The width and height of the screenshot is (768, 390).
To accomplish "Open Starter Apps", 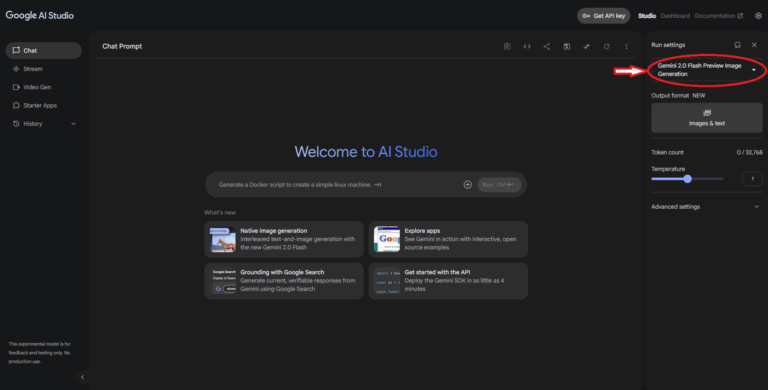I will pos(44,105).
